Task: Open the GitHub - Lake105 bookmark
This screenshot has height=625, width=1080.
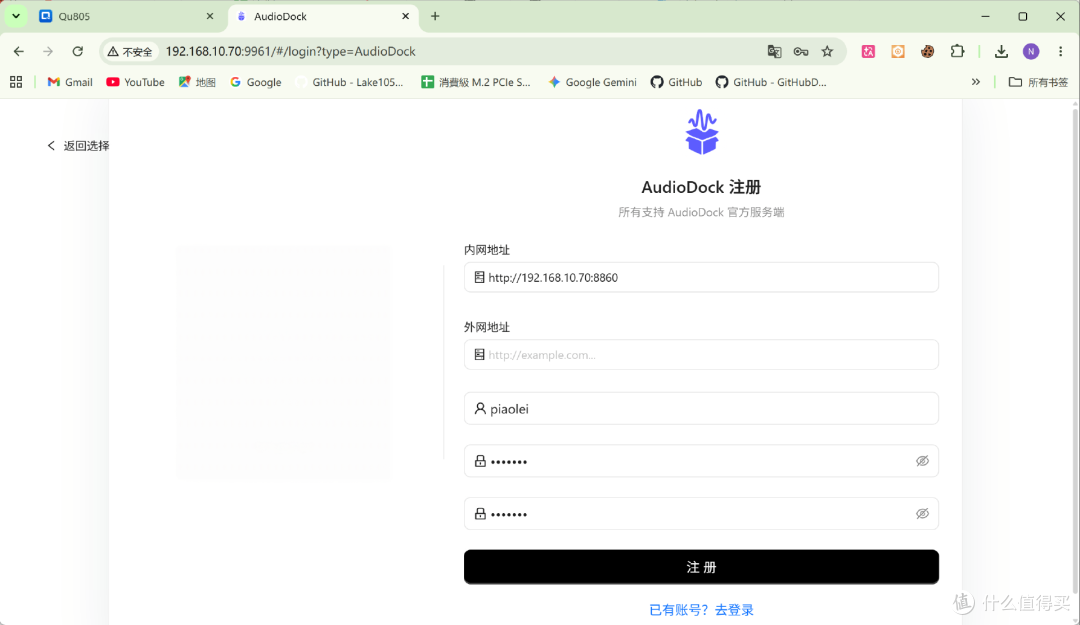Action: point(349,82)
